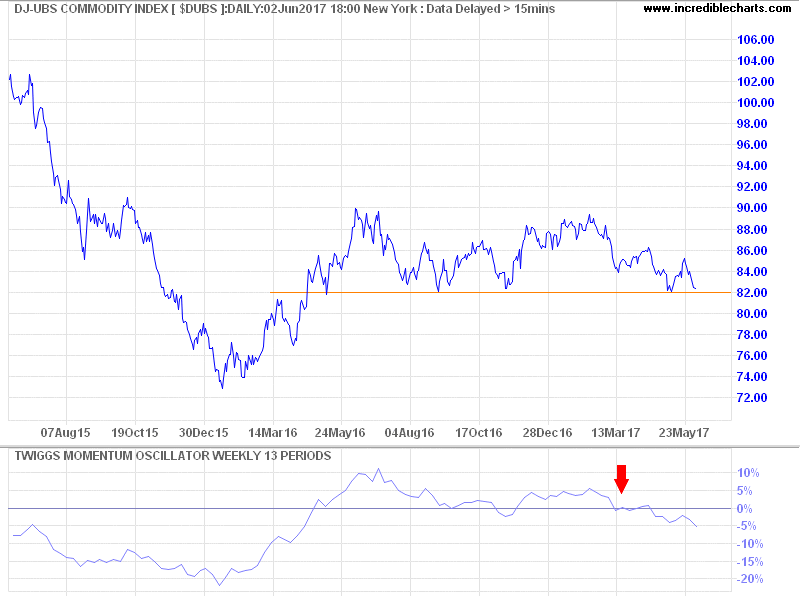800x600 pixels.
Task: Select the 0% oscillator axis label
Action: point(745,509)
